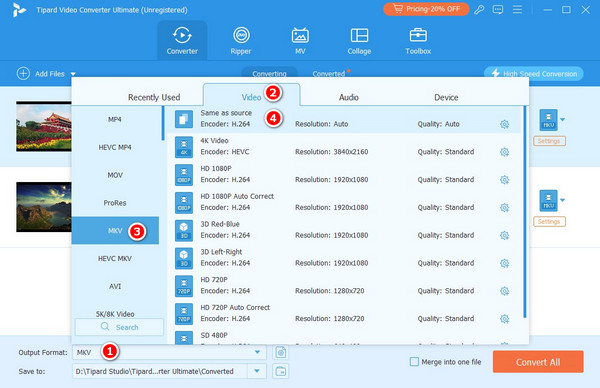600x388 pixels.
Task: Click the register key icon
Action: [x=479, y=10]
